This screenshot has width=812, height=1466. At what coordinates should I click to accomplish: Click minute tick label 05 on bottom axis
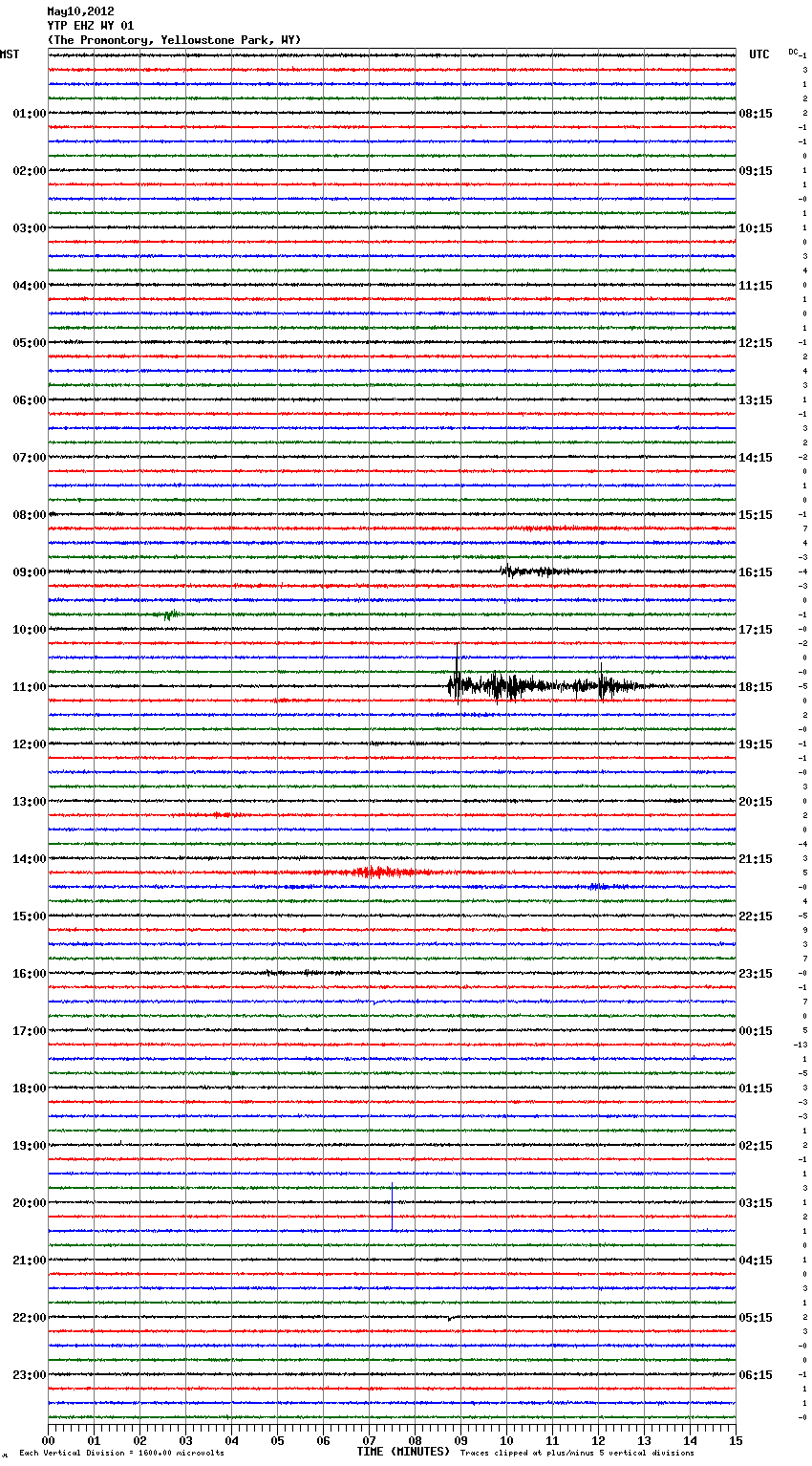pyautogui.click(x=278, y=1440)
